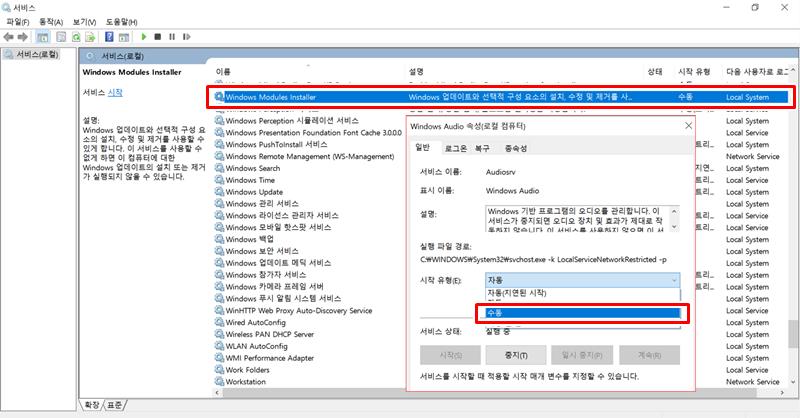The image size is (800, 418).
Task: Click inside the 설명 description text box
Action: (577, 218)
